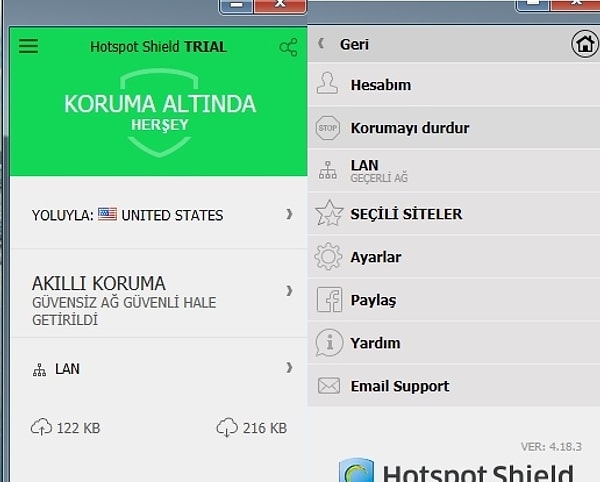The image size is (600, 482).
Task: Select Korumayı durdur to stop protection
Action: 454,128
